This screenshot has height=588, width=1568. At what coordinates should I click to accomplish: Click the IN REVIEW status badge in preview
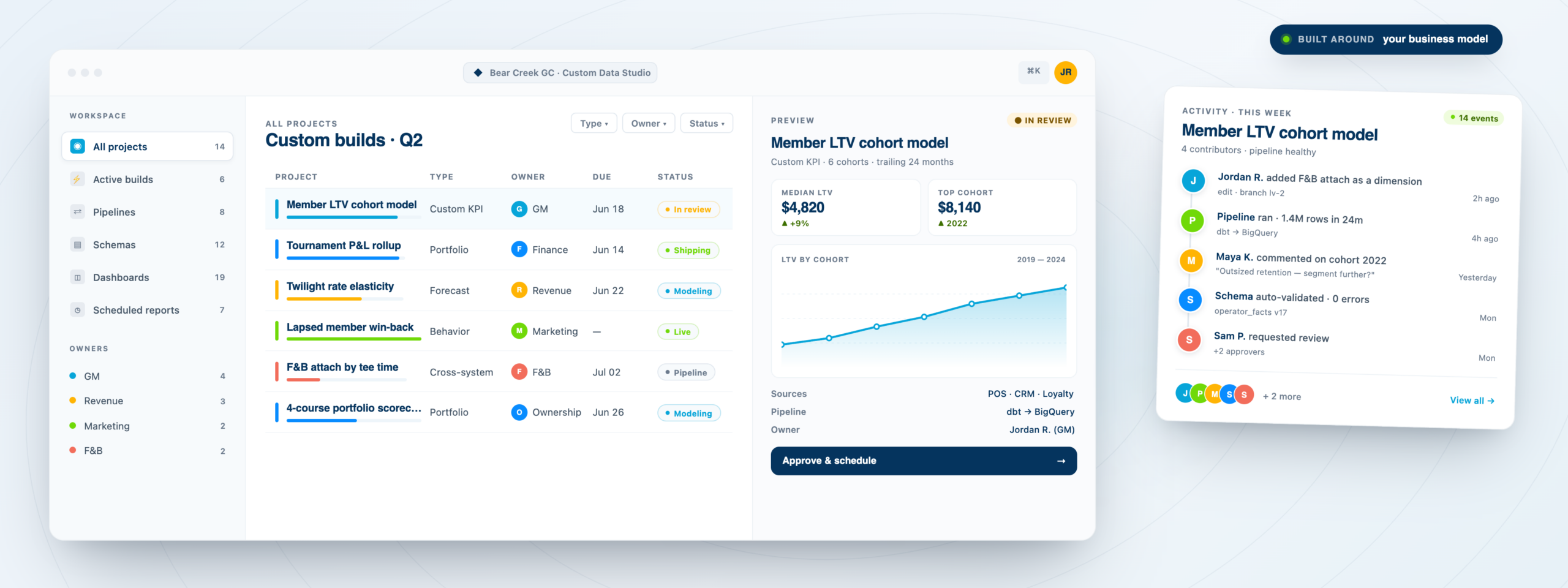[x=1042, y=120]
